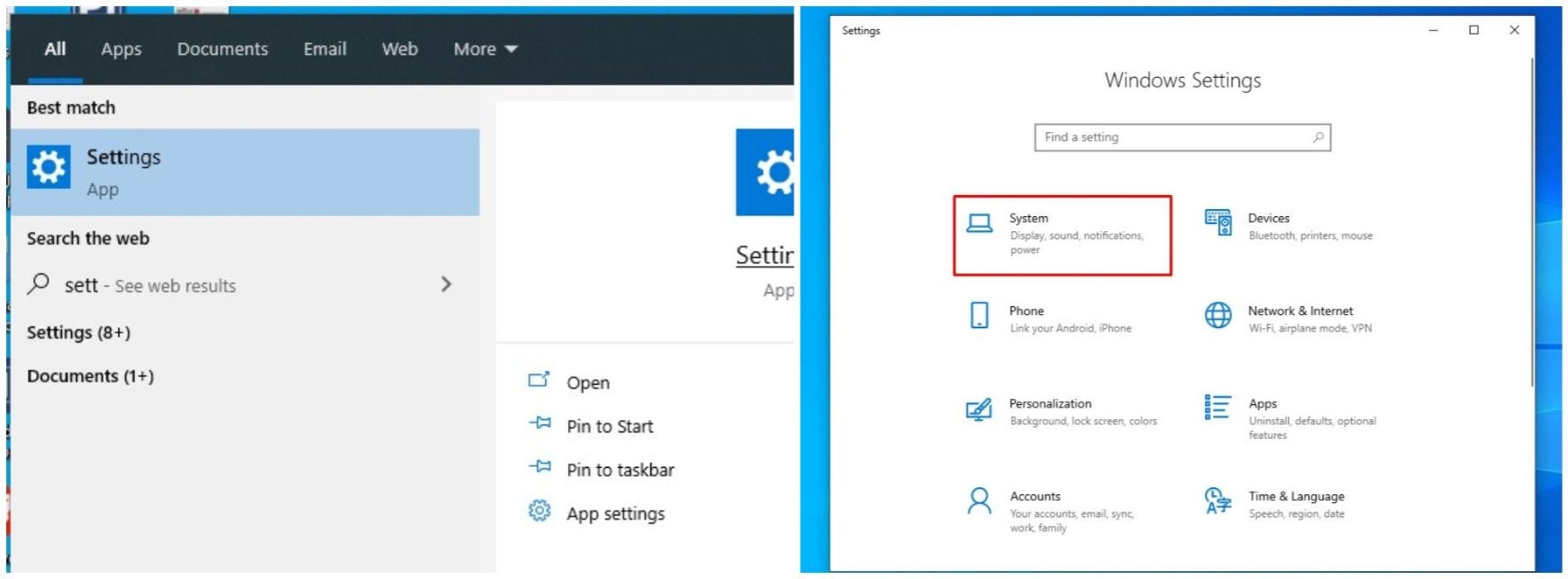
Task: Switch to the Web search tab
Action: (x=399, y=49)
